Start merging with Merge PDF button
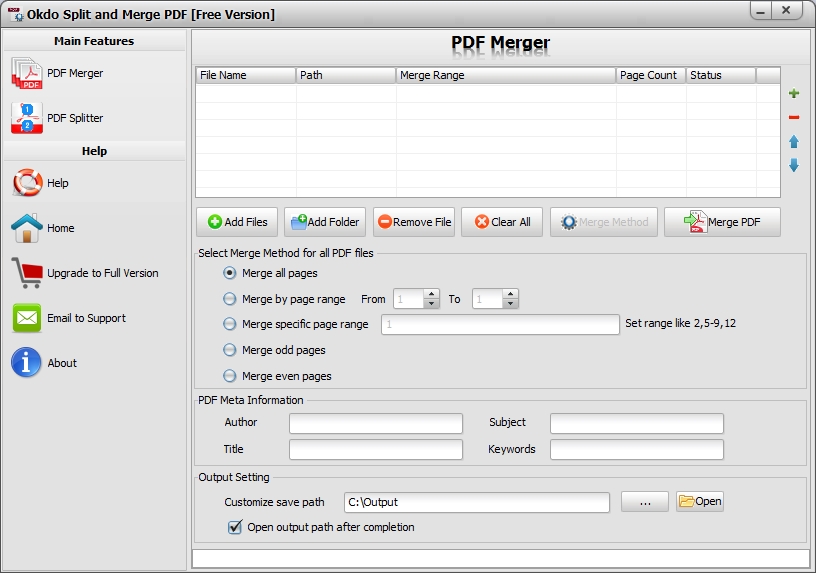Image resolution: width=816 pixels, height=573 pixels. (722, 222)
